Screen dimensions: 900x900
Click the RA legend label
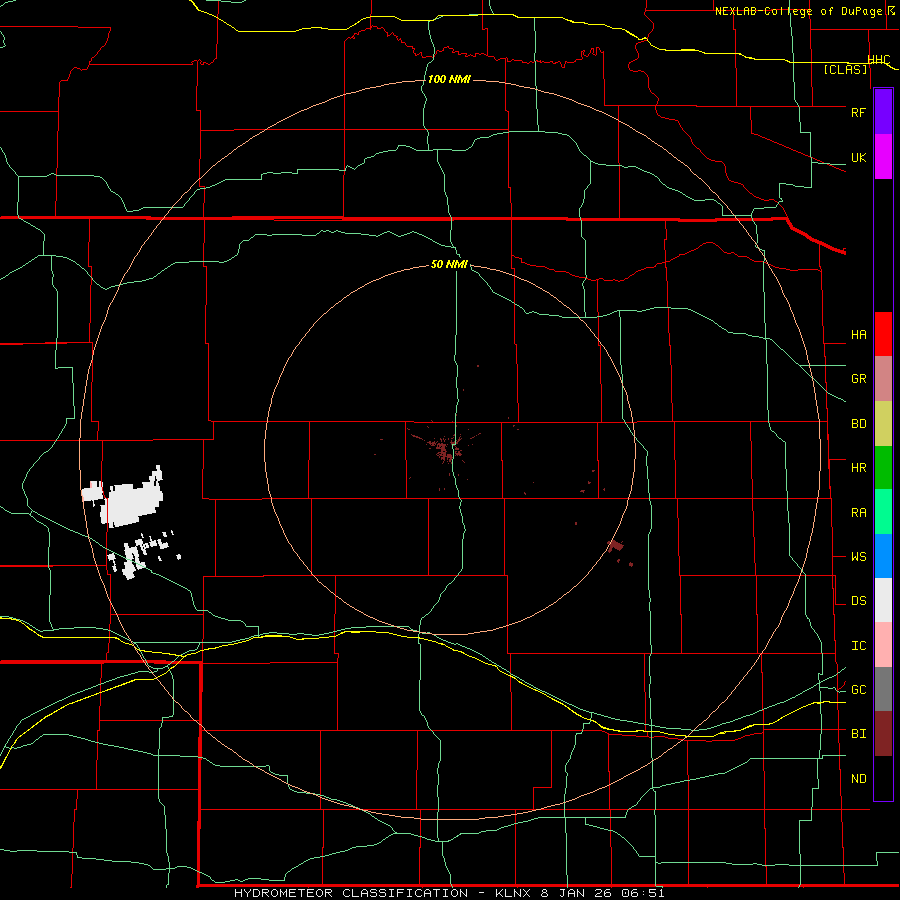[858, 512]
